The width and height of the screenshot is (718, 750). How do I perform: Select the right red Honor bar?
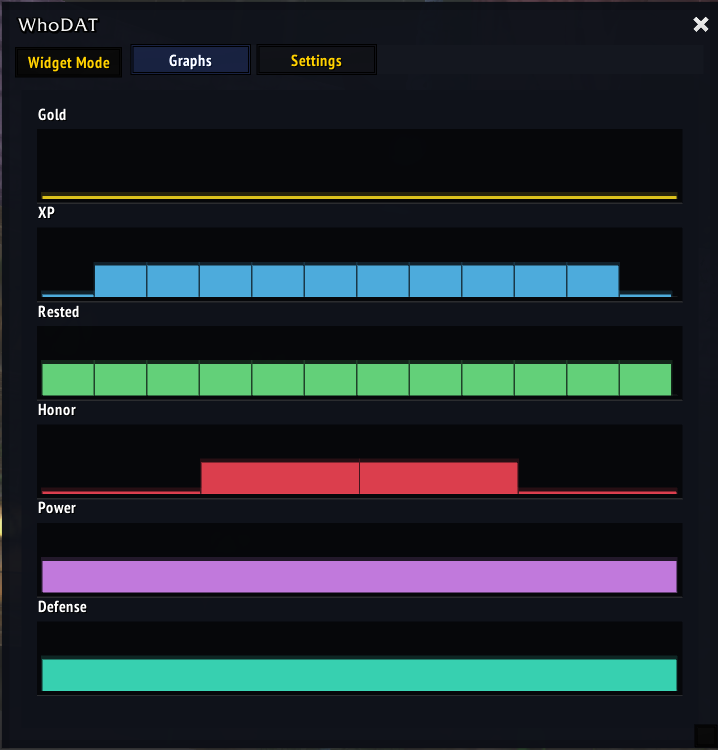click(x=438, y=478)
